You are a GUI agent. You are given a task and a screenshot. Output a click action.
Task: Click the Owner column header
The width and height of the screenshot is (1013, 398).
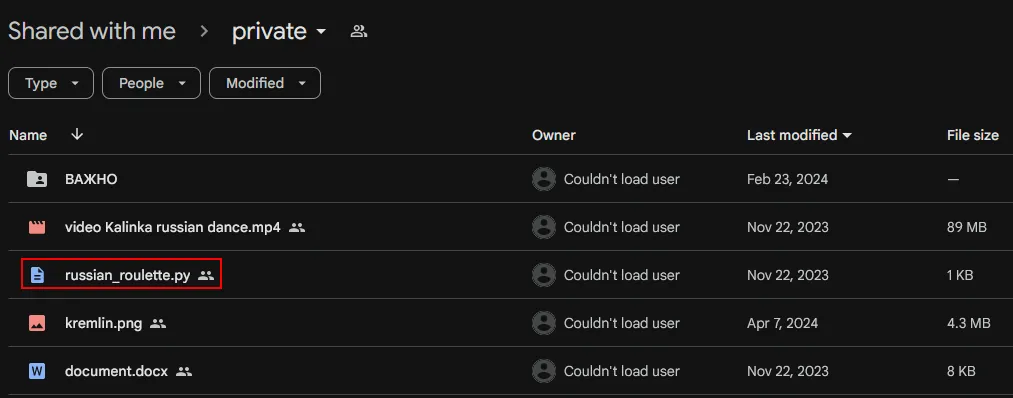[x=554, y=135]
